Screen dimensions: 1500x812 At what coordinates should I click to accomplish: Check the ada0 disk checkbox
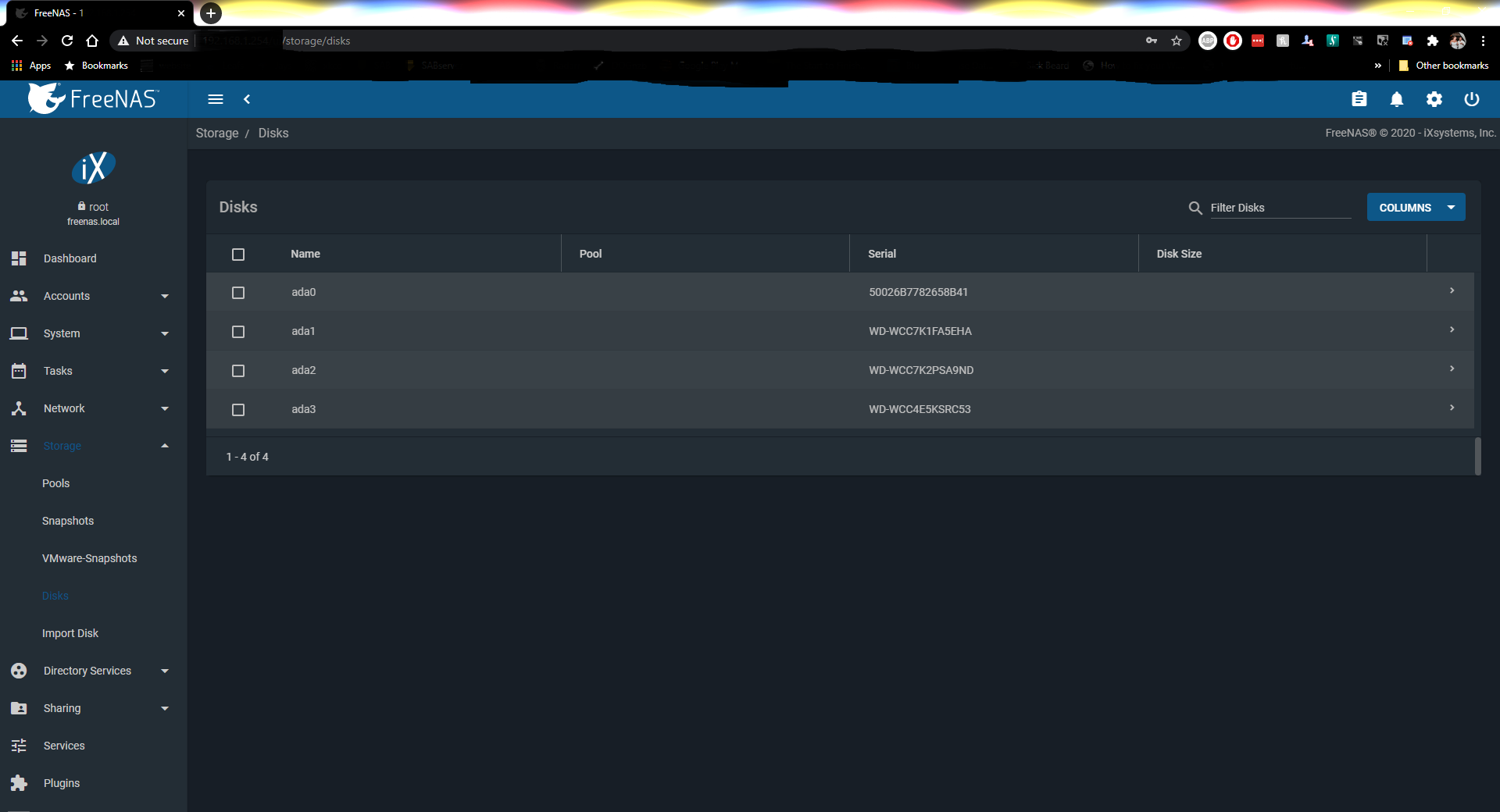click(238, 293)
